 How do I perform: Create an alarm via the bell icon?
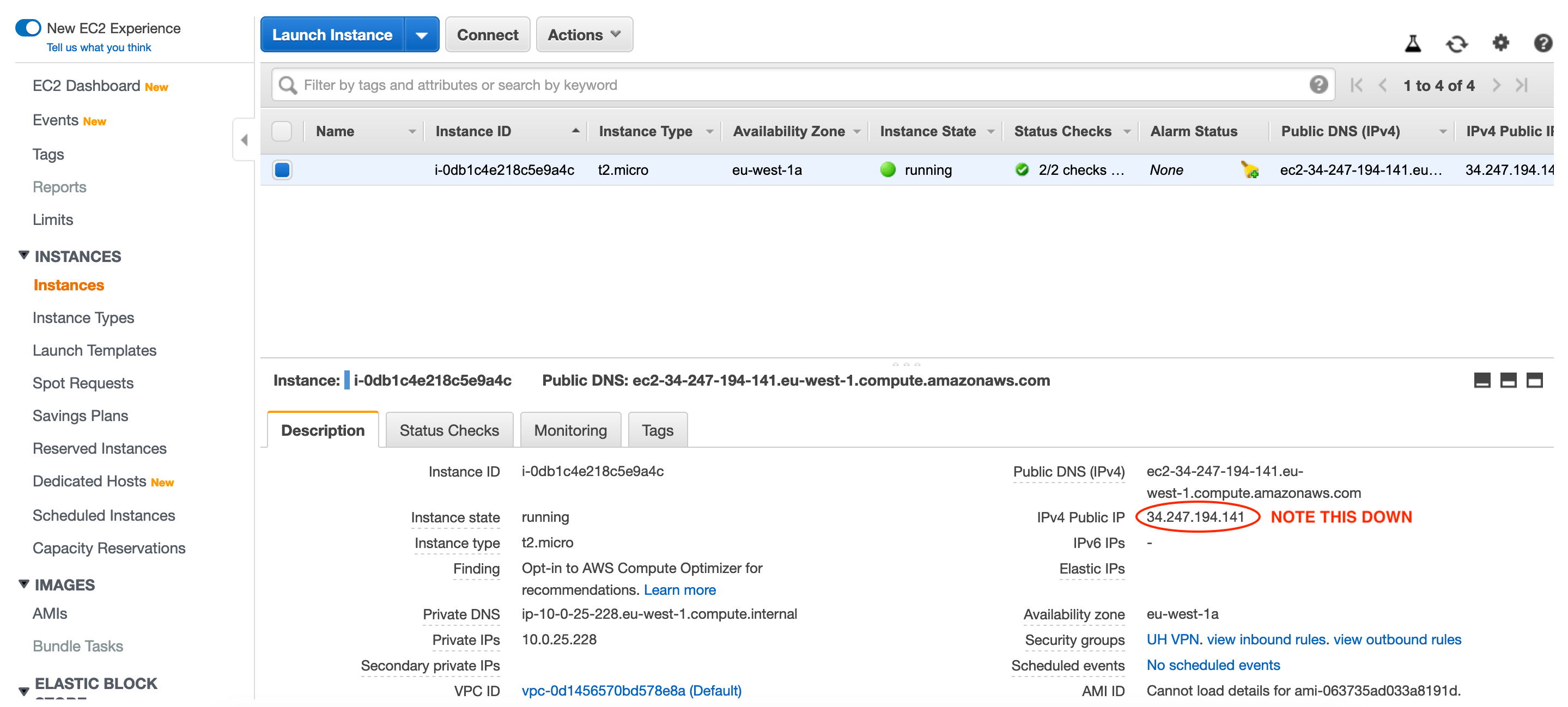(1249, 171)
